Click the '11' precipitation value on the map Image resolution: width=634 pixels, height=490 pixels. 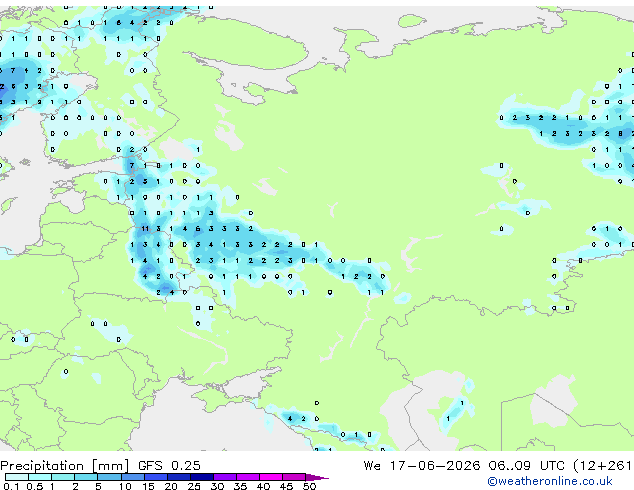pos(145,229)
